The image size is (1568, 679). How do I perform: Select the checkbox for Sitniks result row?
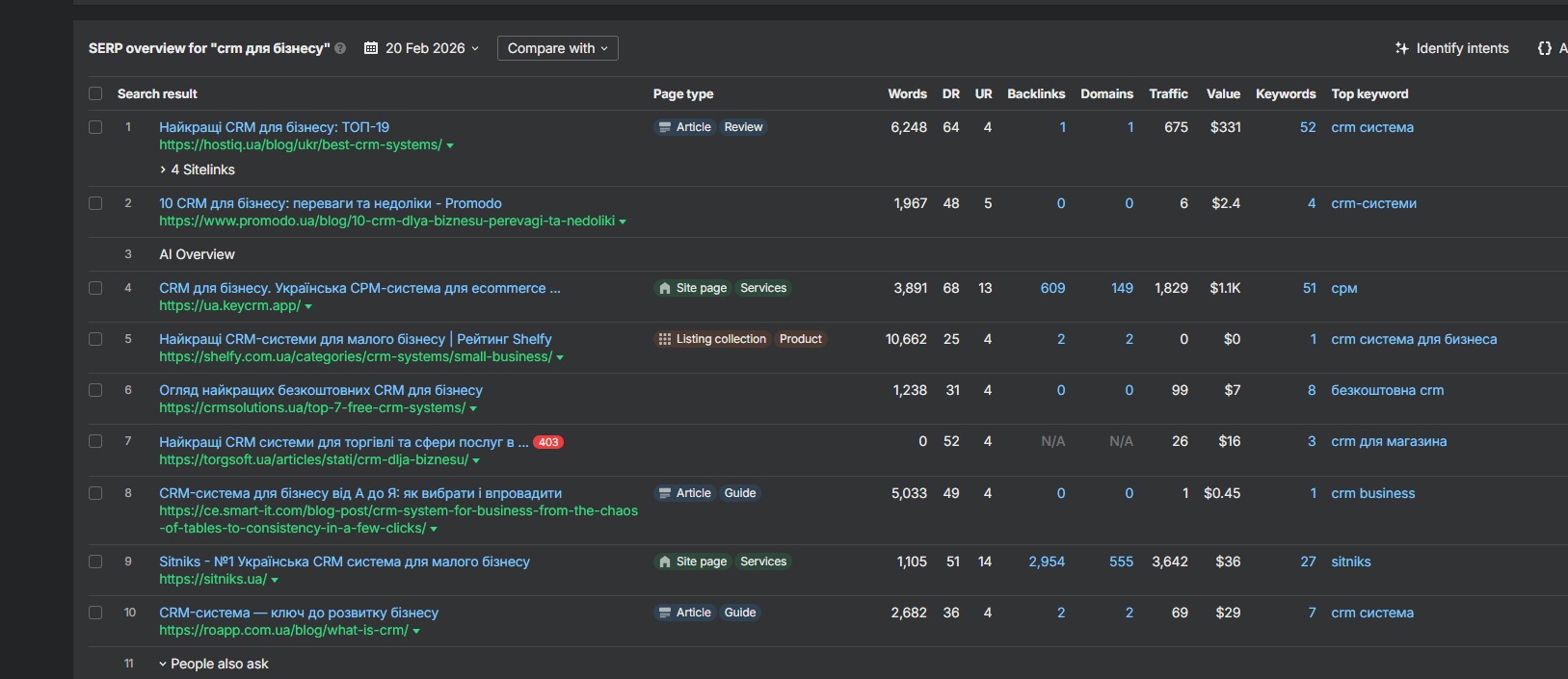pyautogui.click(x=95, y=561)
